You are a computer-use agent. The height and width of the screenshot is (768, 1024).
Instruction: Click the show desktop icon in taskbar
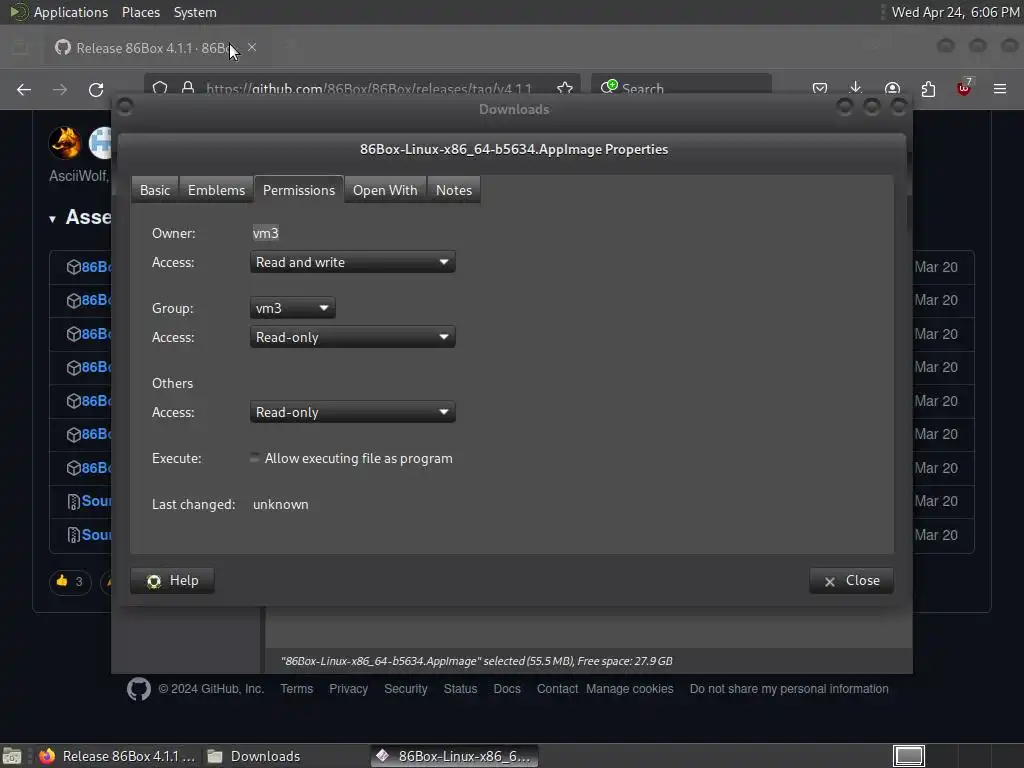point(12,757)
